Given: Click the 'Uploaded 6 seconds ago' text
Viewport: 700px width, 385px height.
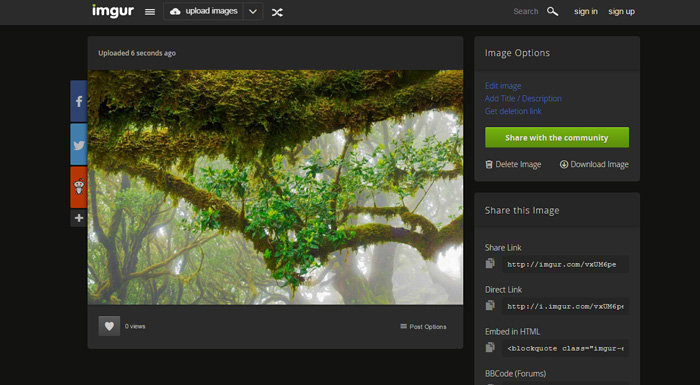Looking at the screenshot, I should (137, 53).
